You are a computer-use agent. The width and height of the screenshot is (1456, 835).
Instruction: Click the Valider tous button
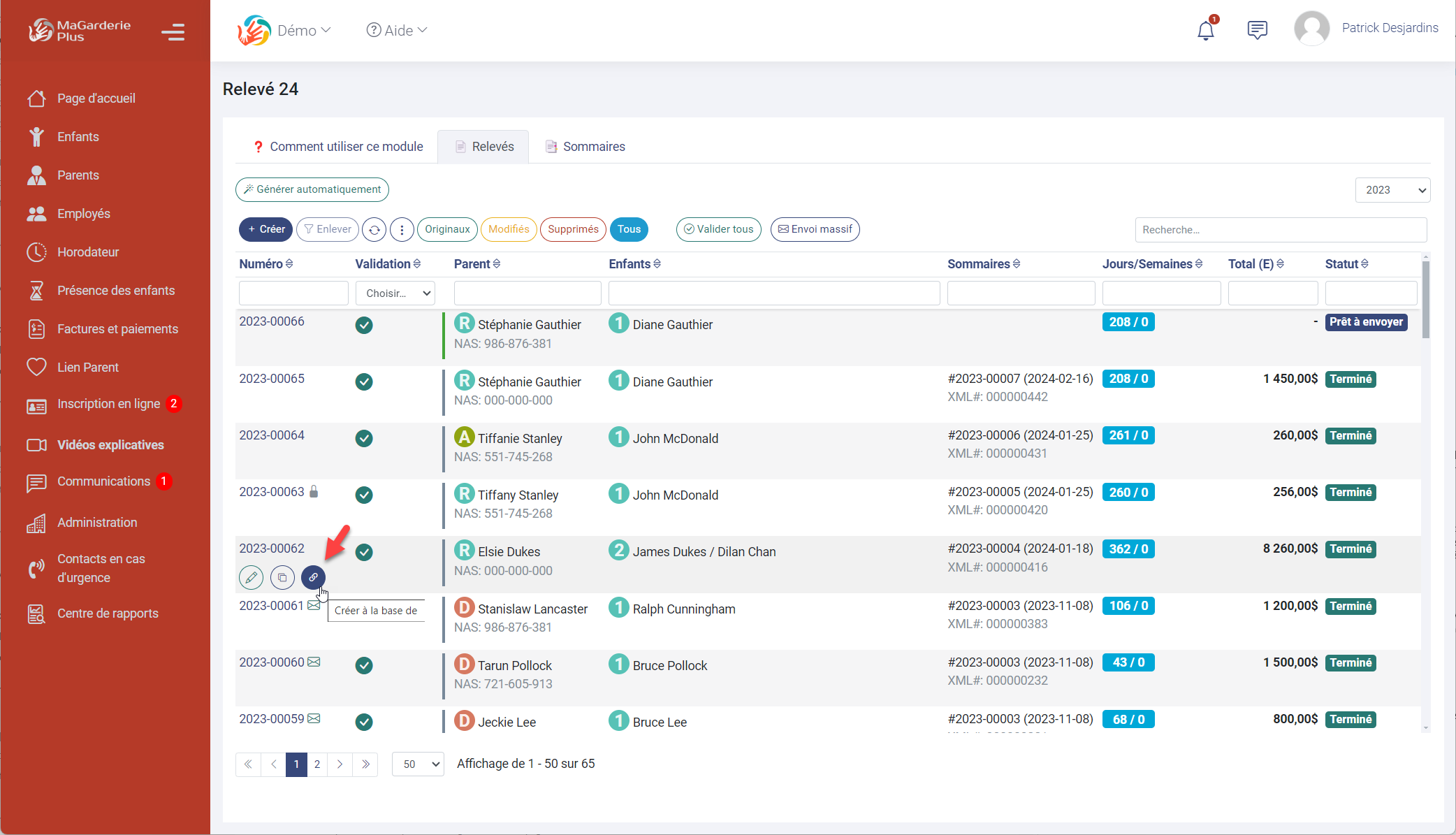718,229
